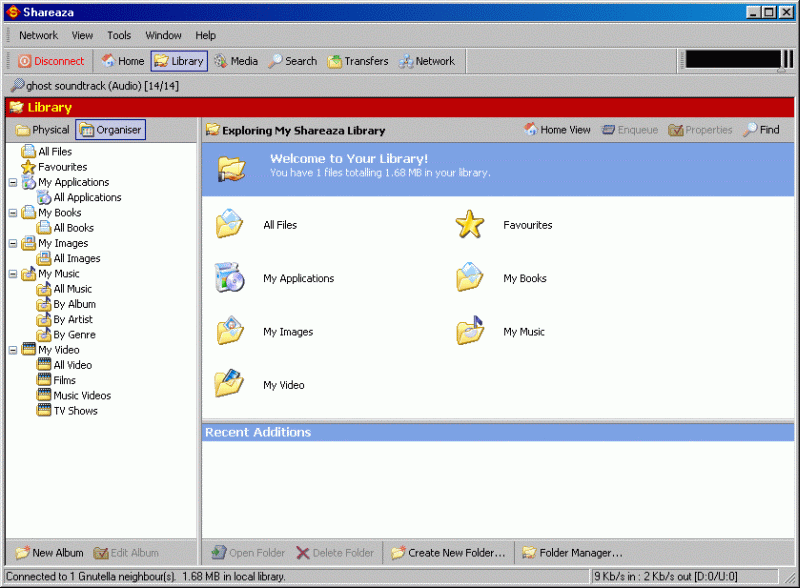This screenshot has width=800, height=588.
Task: Select My Music in the tree
Action: point(51,274)
